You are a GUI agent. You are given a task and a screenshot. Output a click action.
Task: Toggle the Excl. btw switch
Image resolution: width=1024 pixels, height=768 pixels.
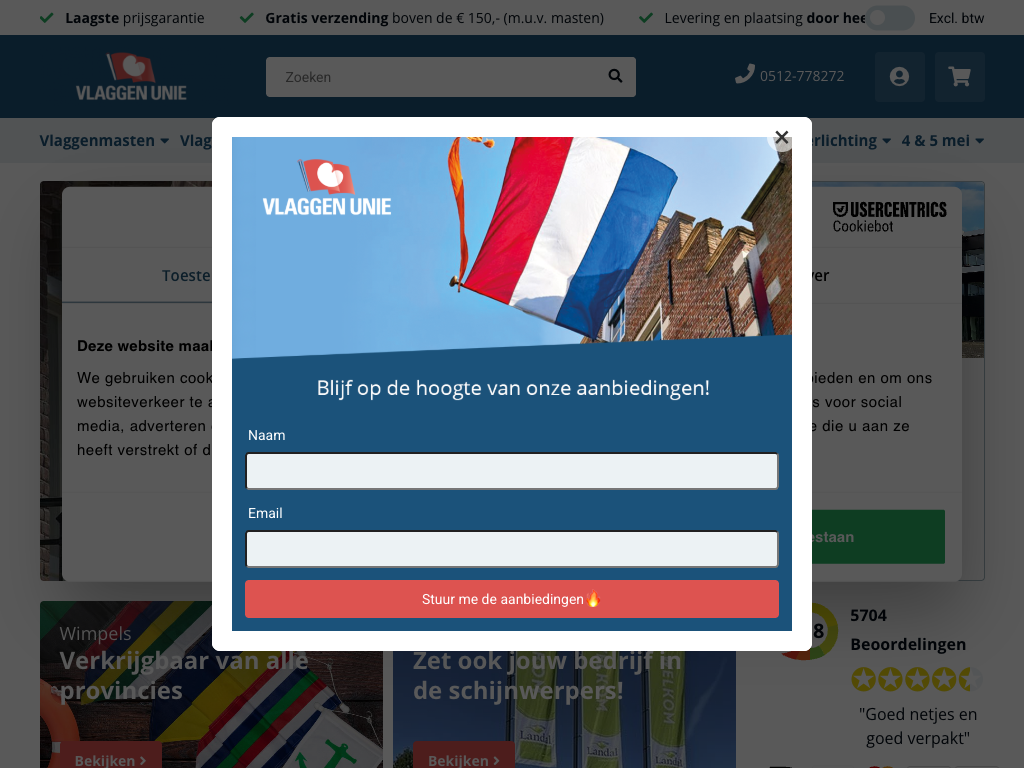[891, 18]
